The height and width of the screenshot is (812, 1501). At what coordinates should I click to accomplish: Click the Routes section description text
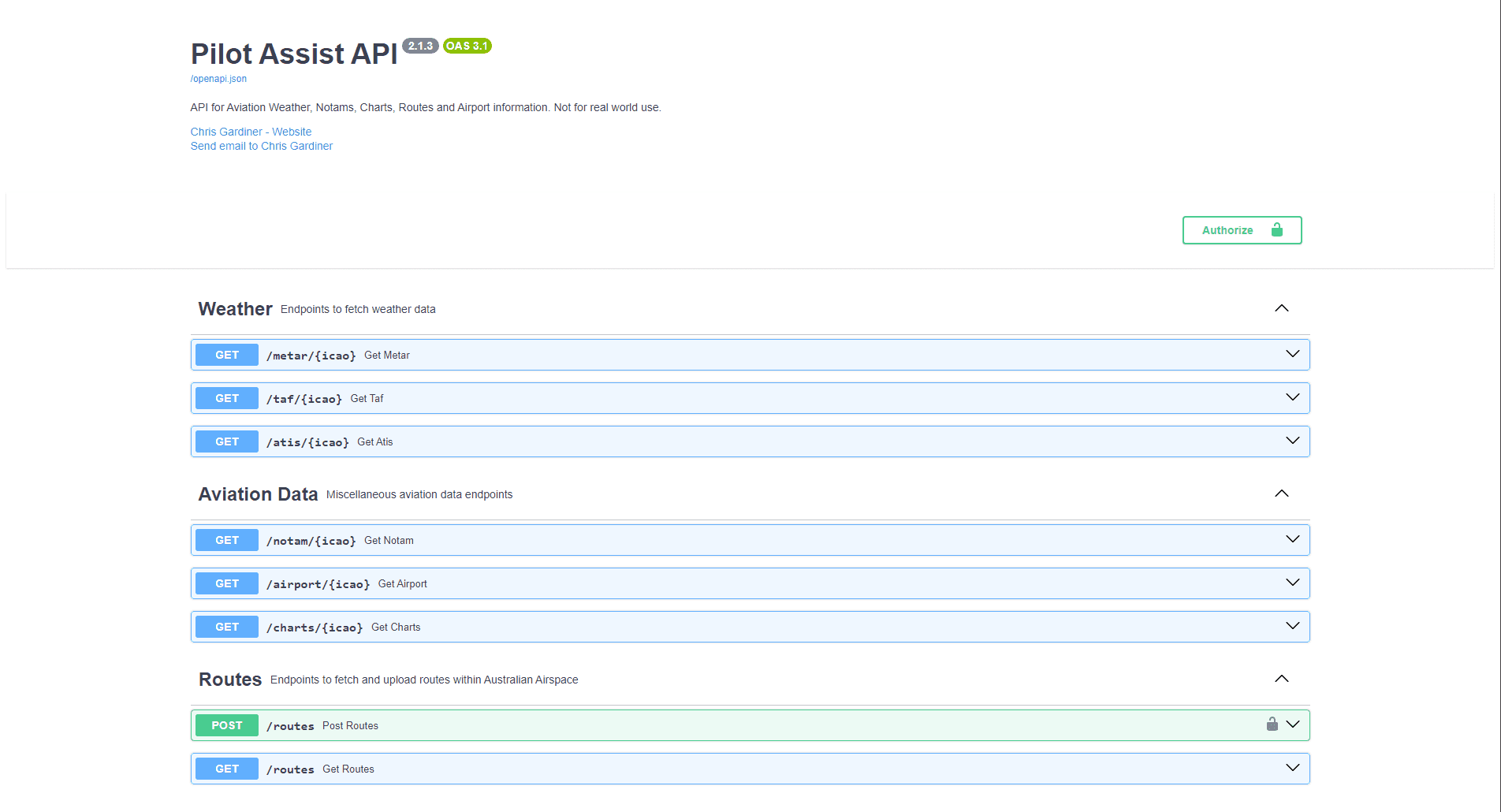424,680
